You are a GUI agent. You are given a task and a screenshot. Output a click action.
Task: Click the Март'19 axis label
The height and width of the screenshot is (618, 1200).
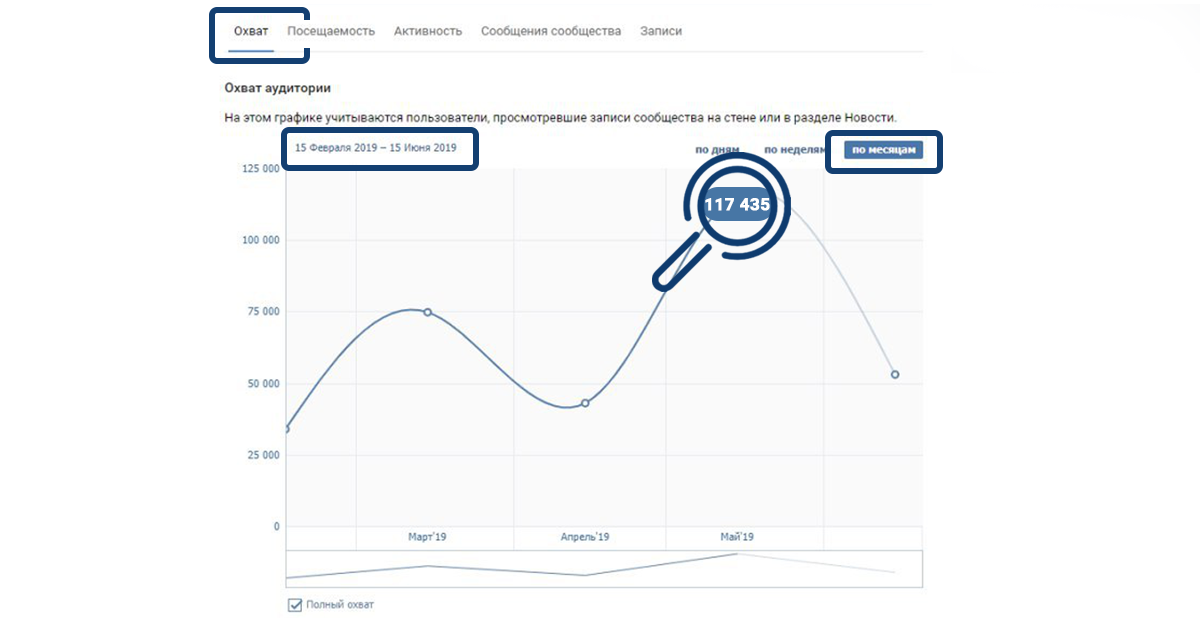tap(427, 537)
